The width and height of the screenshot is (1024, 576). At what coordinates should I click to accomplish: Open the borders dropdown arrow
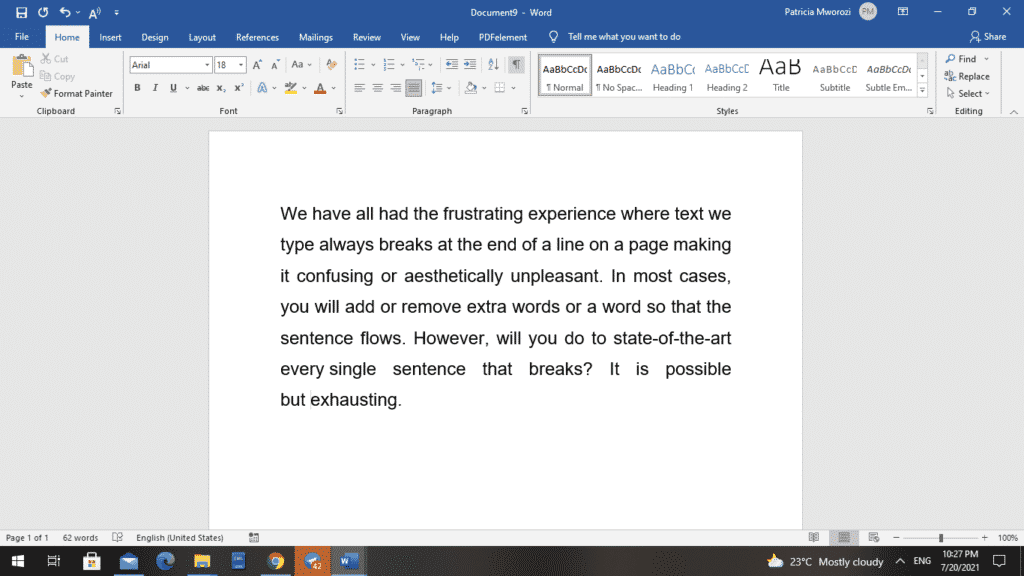coord(514,88)
